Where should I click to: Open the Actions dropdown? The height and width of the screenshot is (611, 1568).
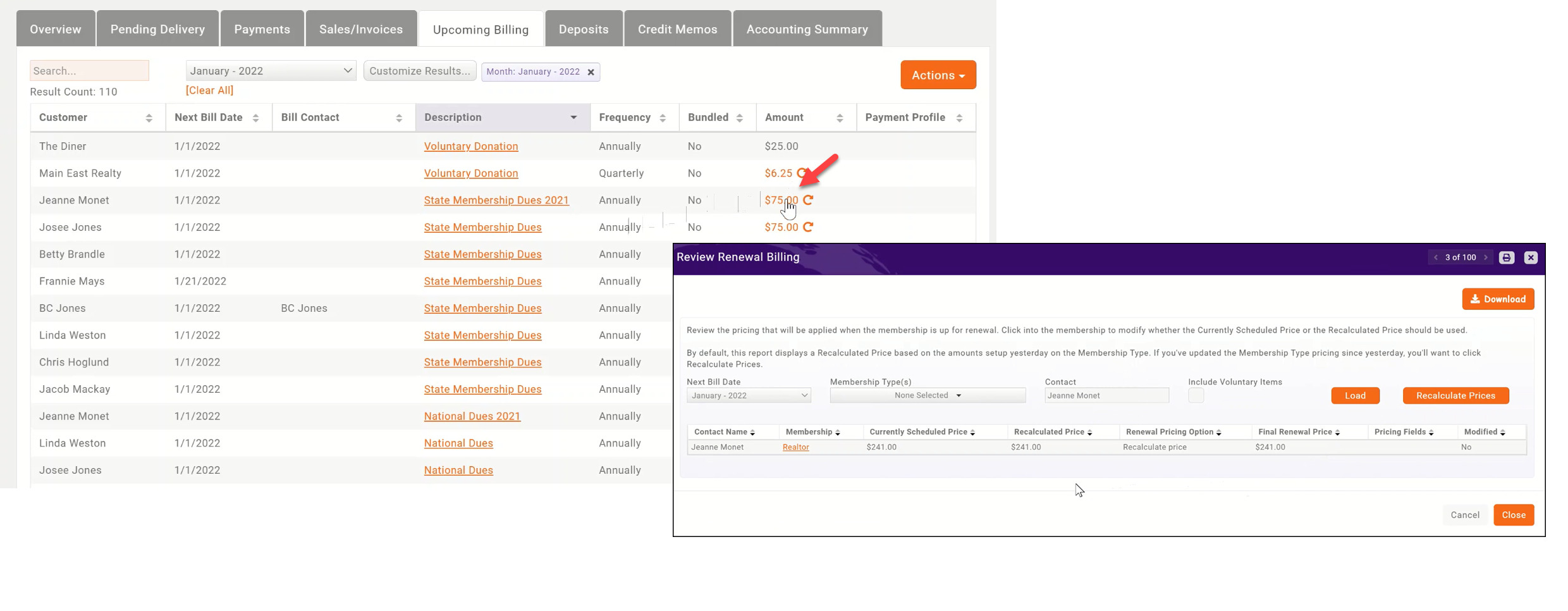(938, 75)
